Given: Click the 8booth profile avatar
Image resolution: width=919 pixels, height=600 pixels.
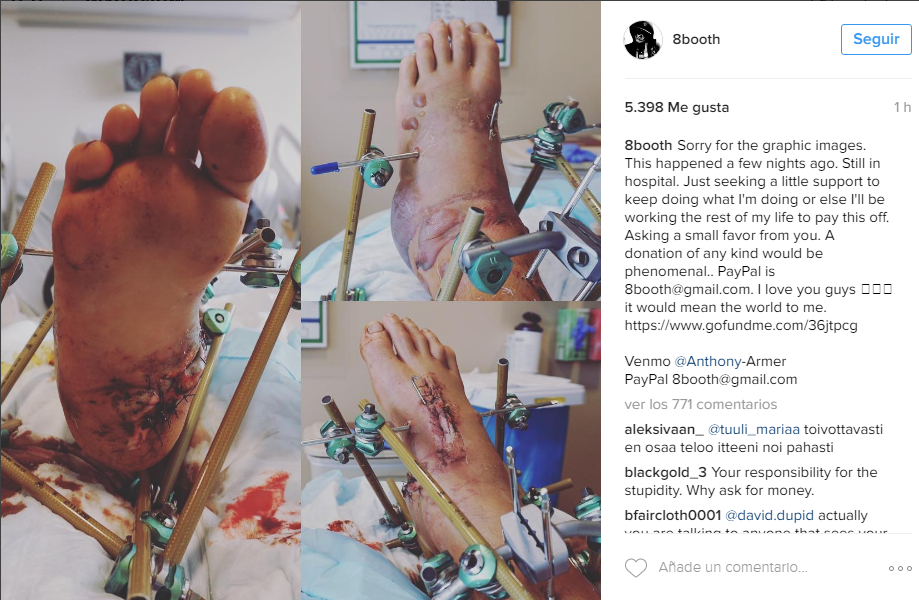Looking at the screenshot, I should pos(643,40).
